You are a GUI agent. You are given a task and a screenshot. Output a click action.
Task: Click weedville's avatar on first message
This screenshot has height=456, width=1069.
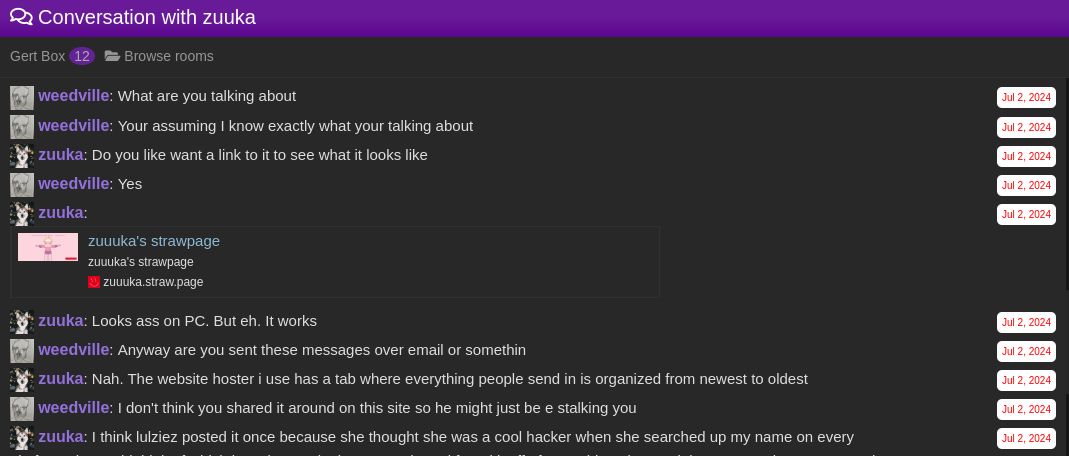[22, 97]
